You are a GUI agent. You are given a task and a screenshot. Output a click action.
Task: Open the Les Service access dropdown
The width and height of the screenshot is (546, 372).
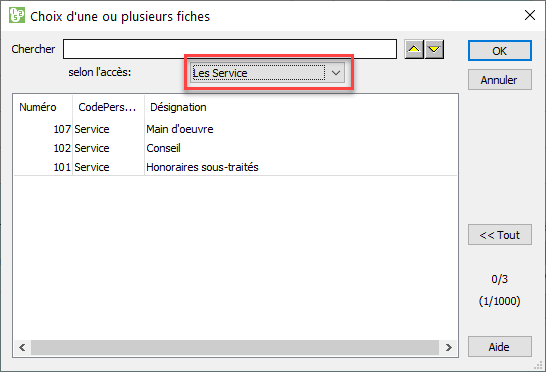point(267,73)
